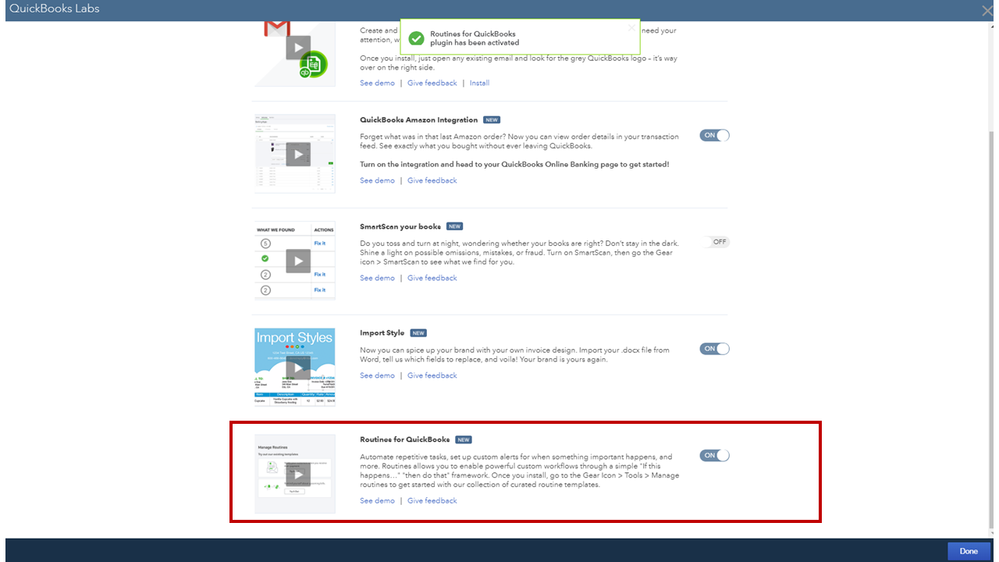Turn off QuickBooks Amazon Integration toggle
This screenshot has width=999, height=562.
[x=714, y=135]
